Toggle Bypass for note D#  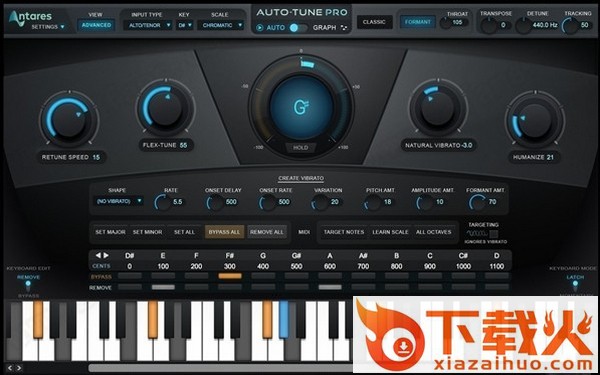pos(130,276)
